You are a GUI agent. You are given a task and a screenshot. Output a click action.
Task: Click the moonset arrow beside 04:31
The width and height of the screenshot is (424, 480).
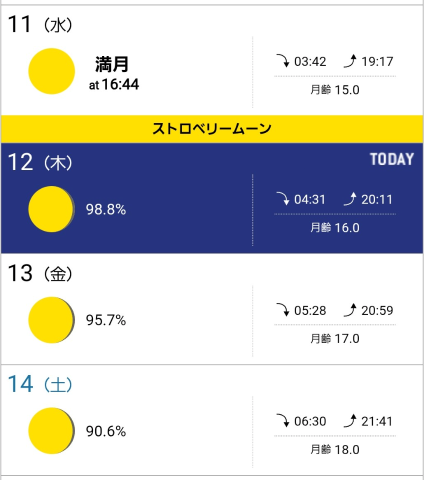(x=283, y=199)
